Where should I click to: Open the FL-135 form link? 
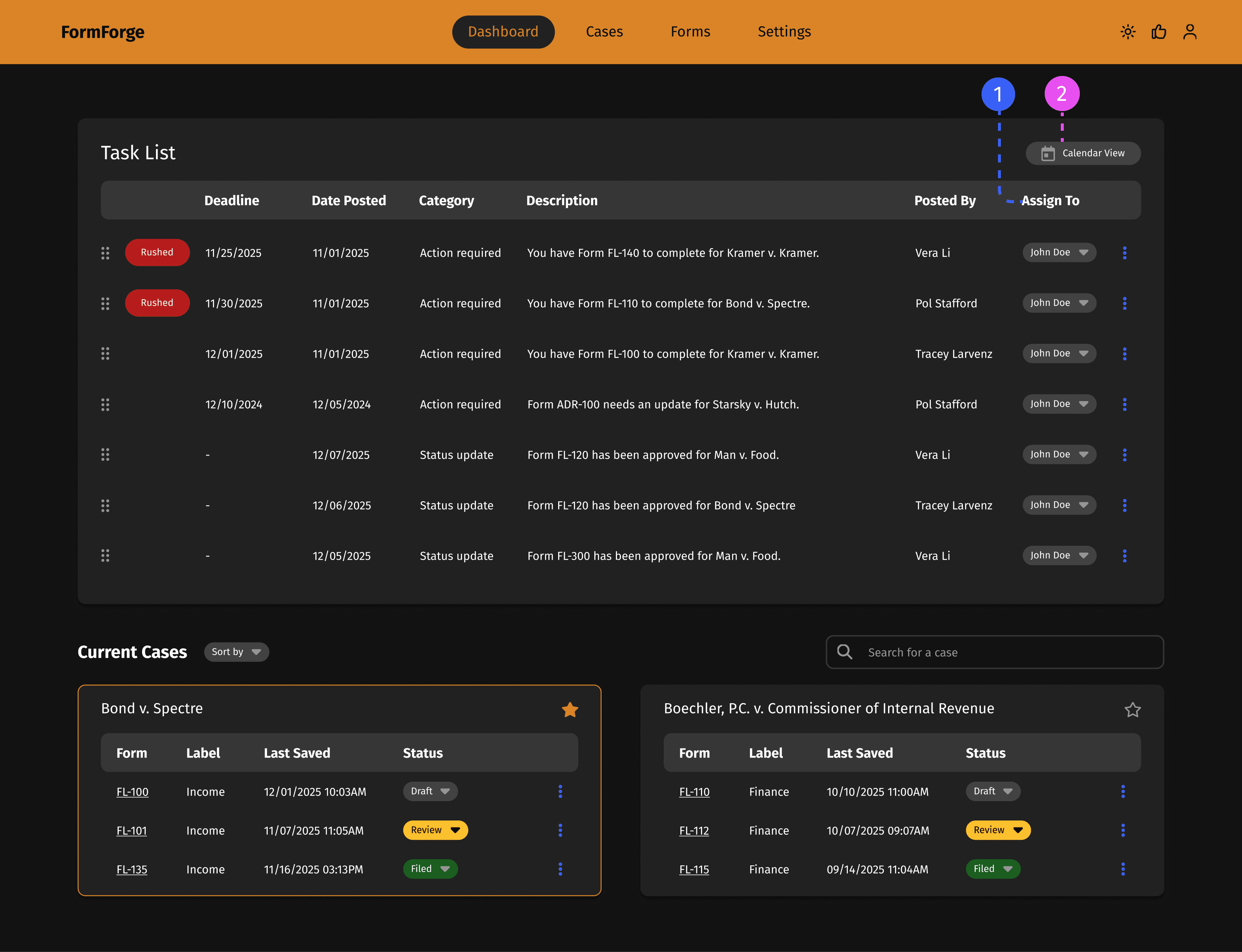click(132, 869)
